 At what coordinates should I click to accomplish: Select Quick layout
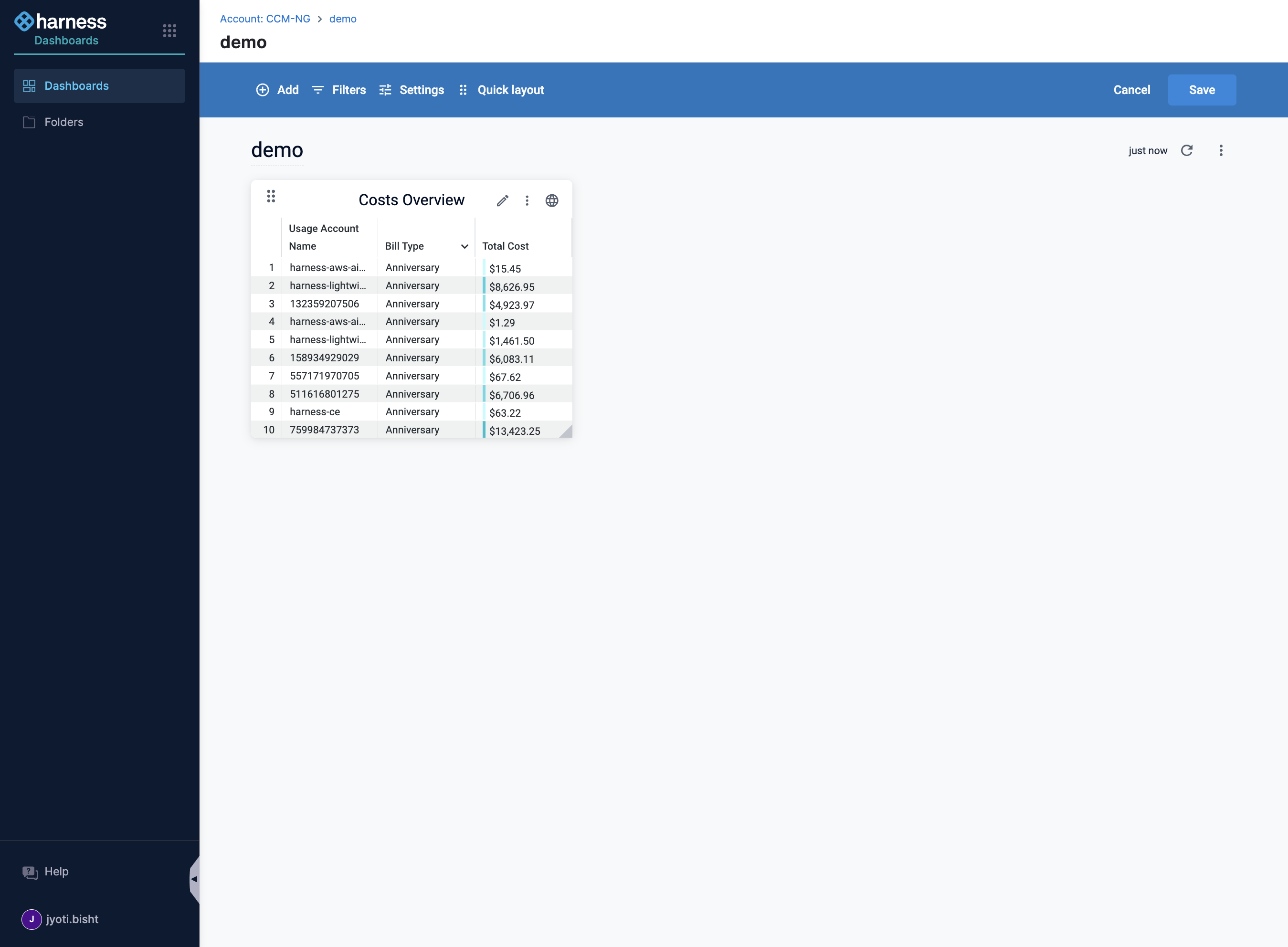click(x=502, y=90)
